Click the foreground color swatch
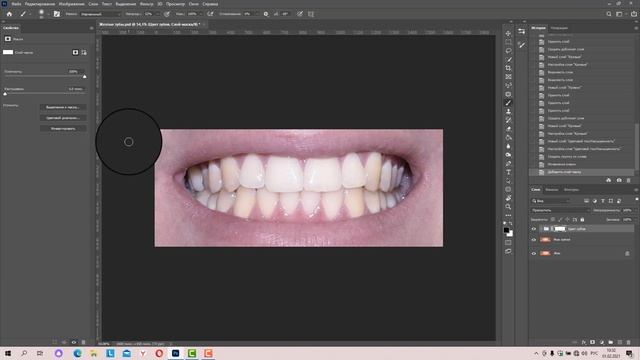Screen dimensions: 640x360 [x=507, y=230]
